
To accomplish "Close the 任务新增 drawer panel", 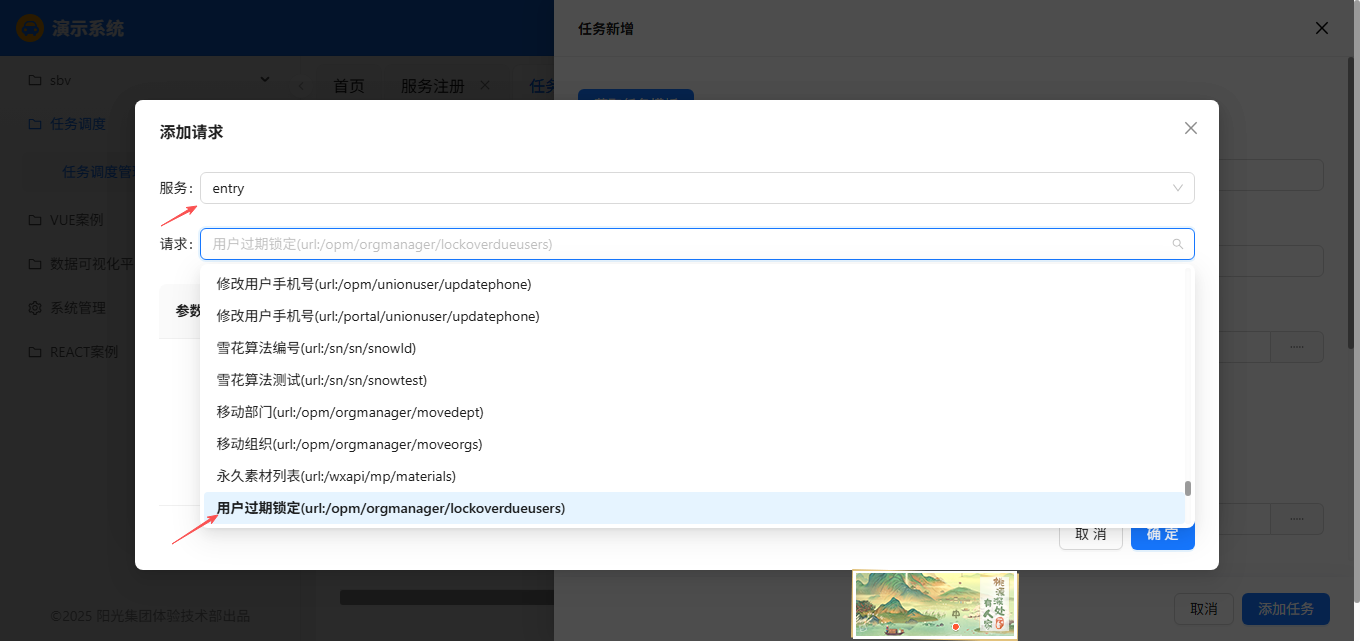I will point(1322,28).
